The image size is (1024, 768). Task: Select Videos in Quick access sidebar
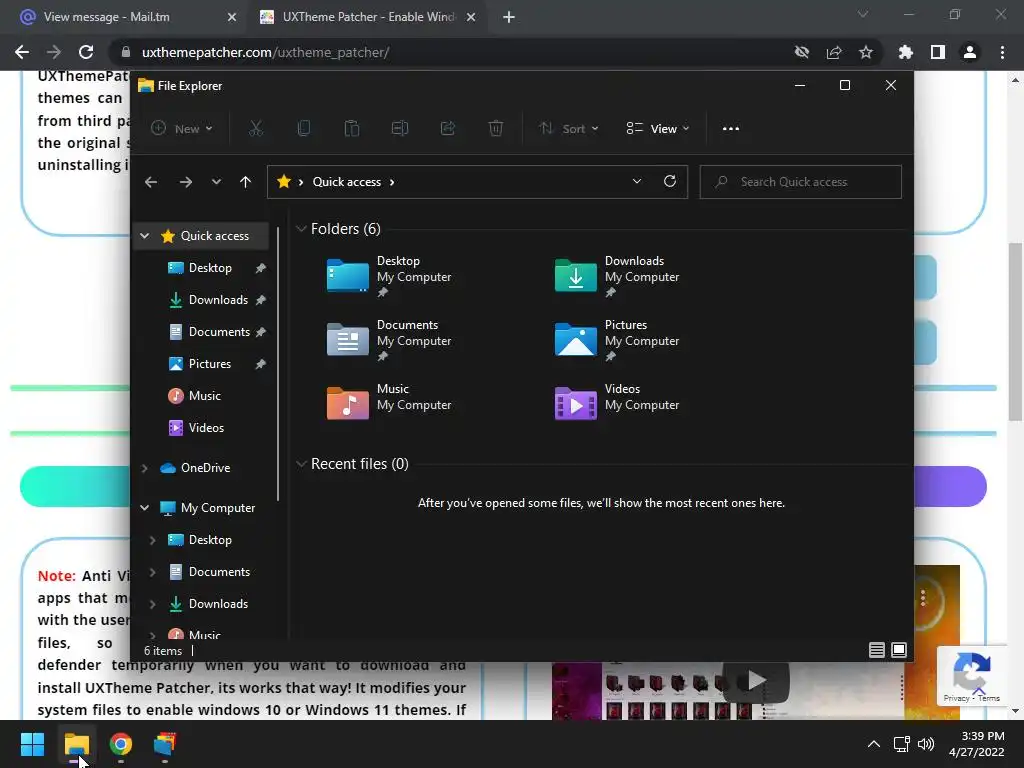205,428
